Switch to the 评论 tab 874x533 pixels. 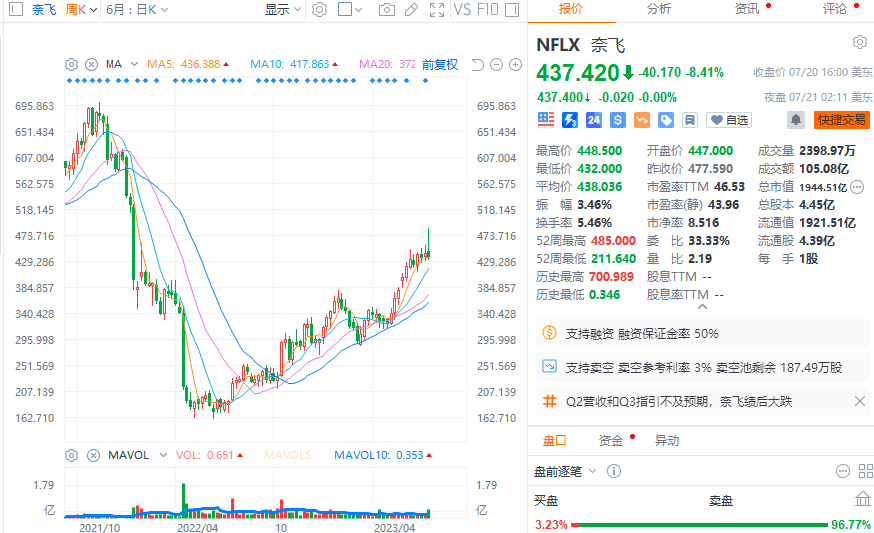click(834, 9)
